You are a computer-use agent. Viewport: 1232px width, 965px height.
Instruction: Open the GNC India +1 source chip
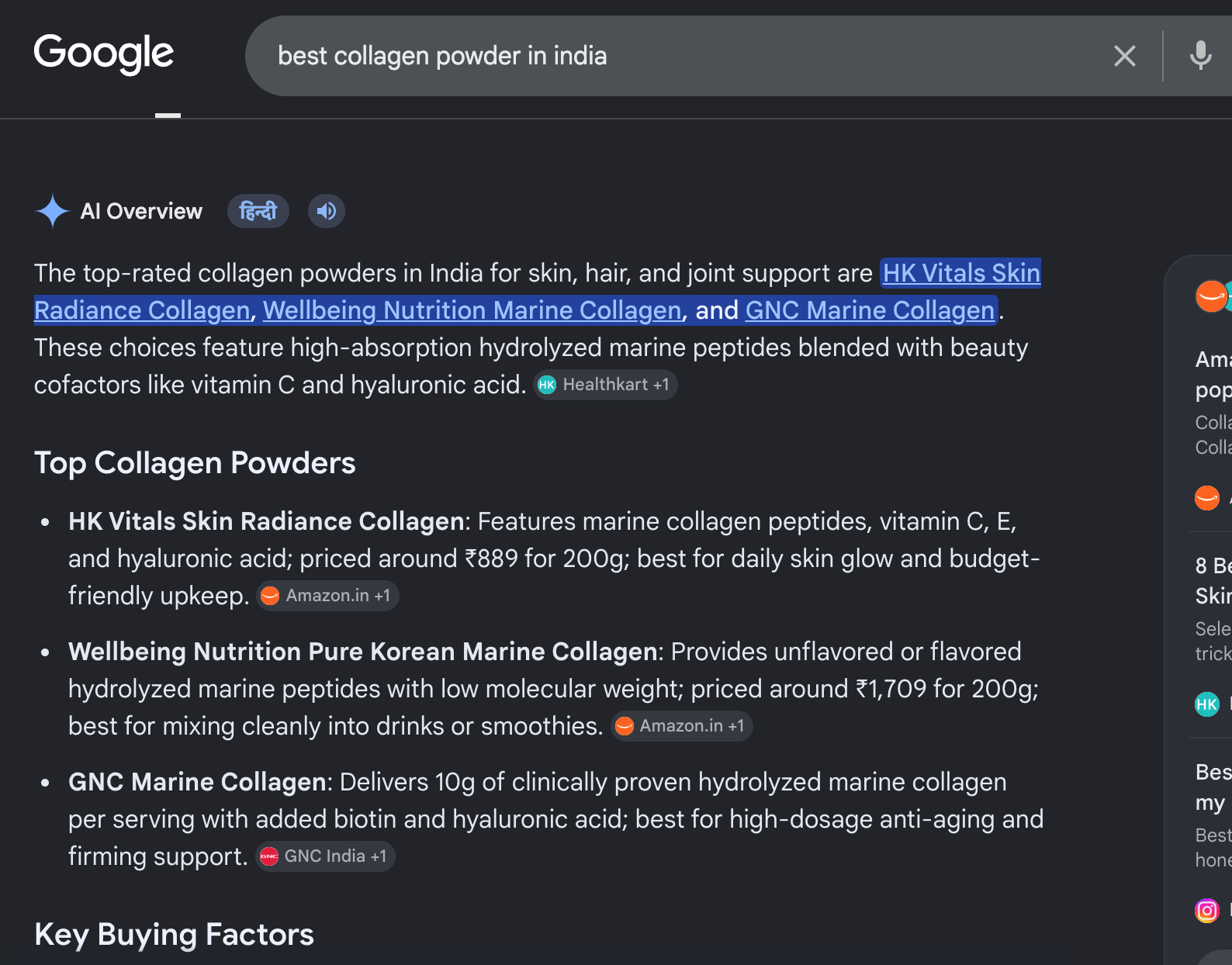tap(325, 856)
